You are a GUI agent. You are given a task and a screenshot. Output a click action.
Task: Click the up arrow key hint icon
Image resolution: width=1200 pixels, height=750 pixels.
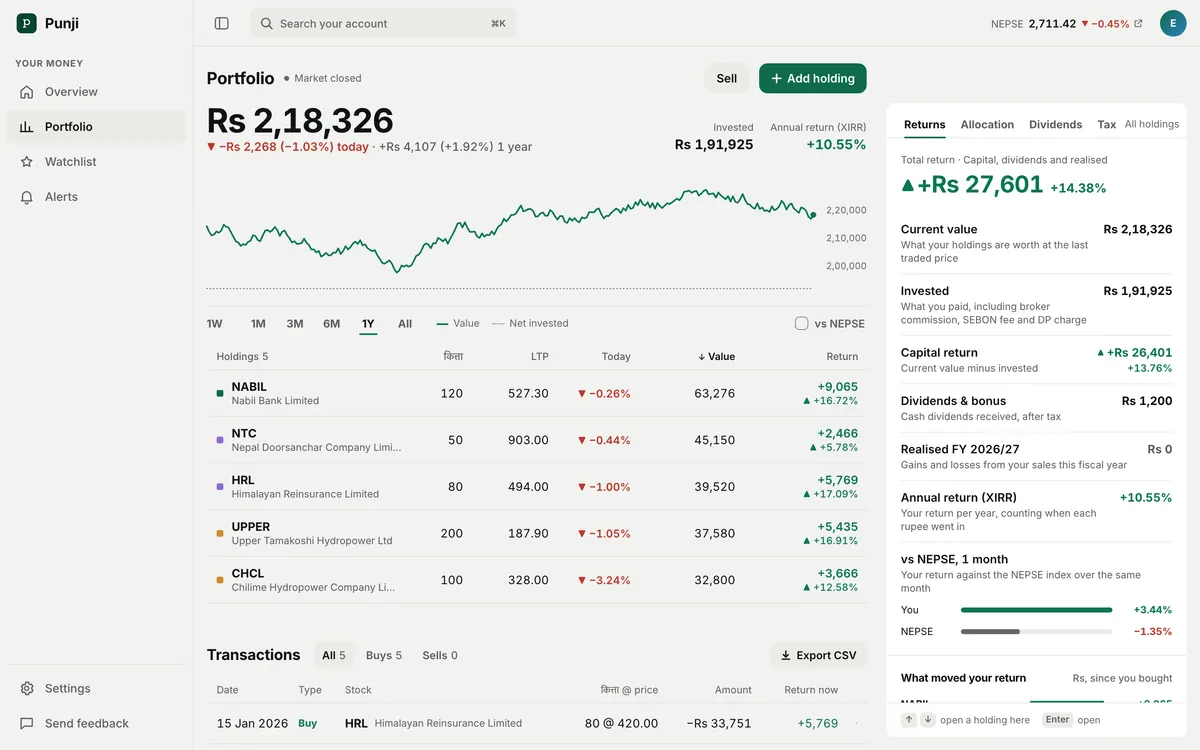[x=909, y=720]
